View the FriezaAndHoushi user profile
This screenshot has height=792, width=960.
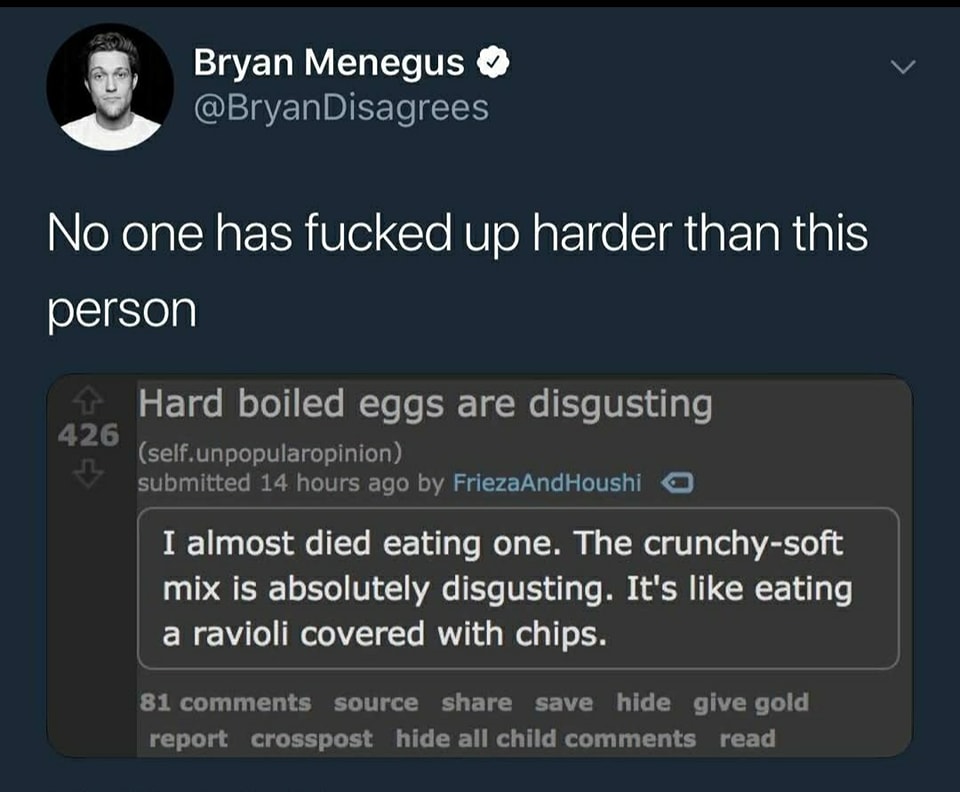coord(547,483)
